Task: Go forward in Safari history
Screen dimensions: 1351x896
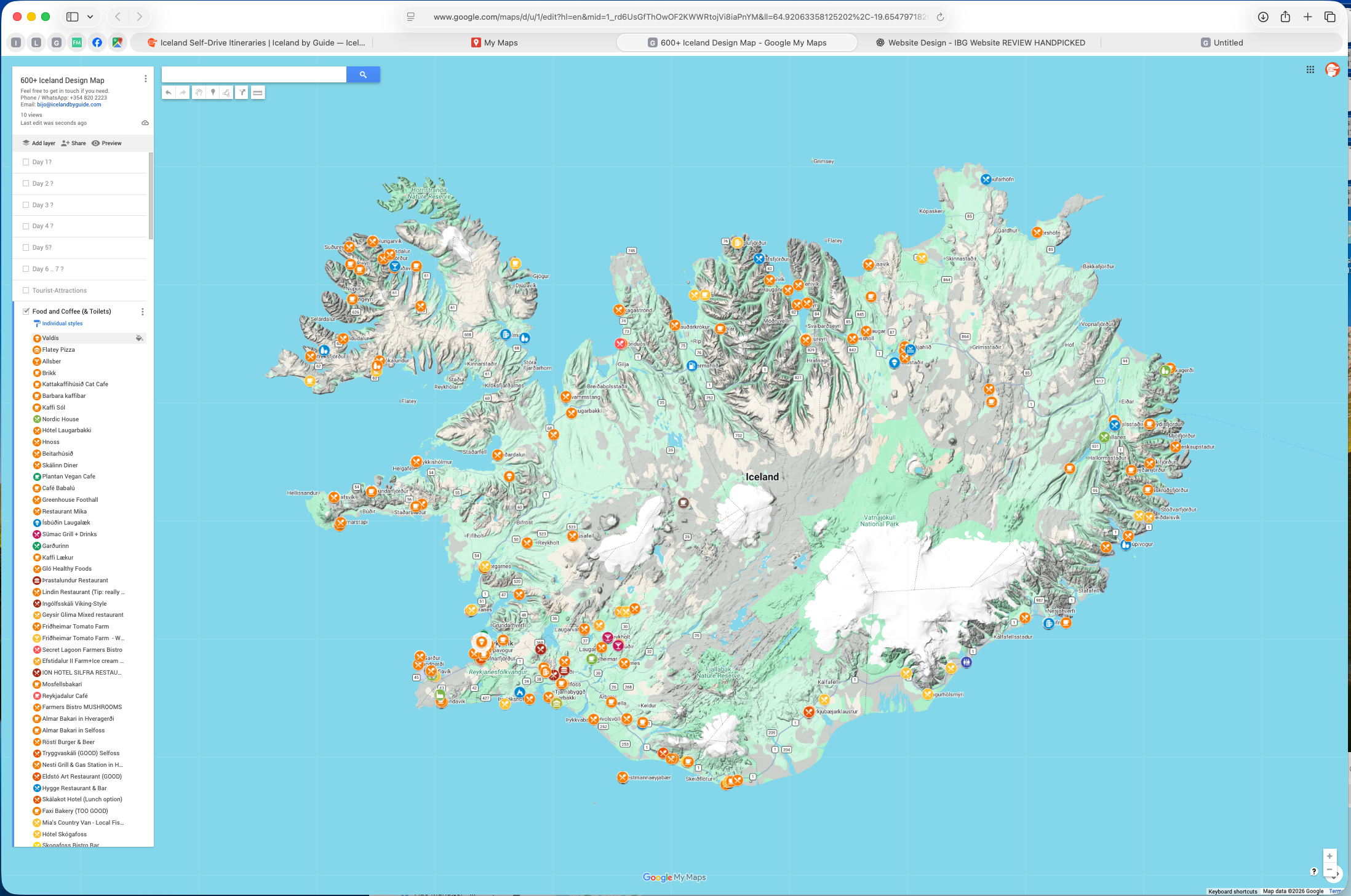Action: point(140,17)
